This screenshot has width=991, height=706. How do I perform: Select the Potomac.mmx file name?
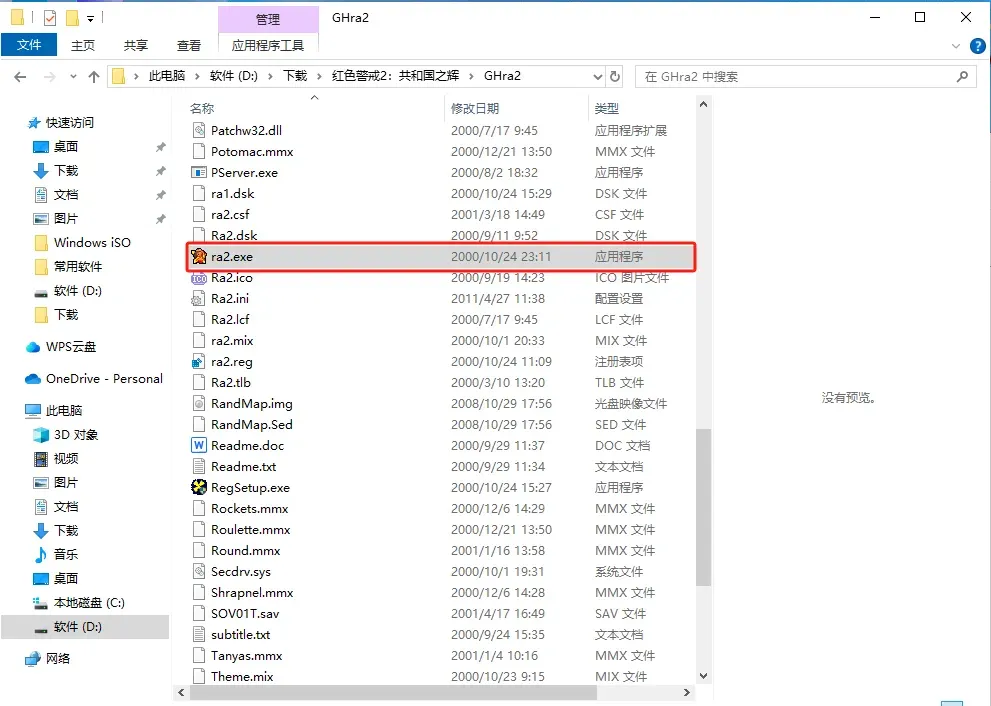[x=252, y=152]
